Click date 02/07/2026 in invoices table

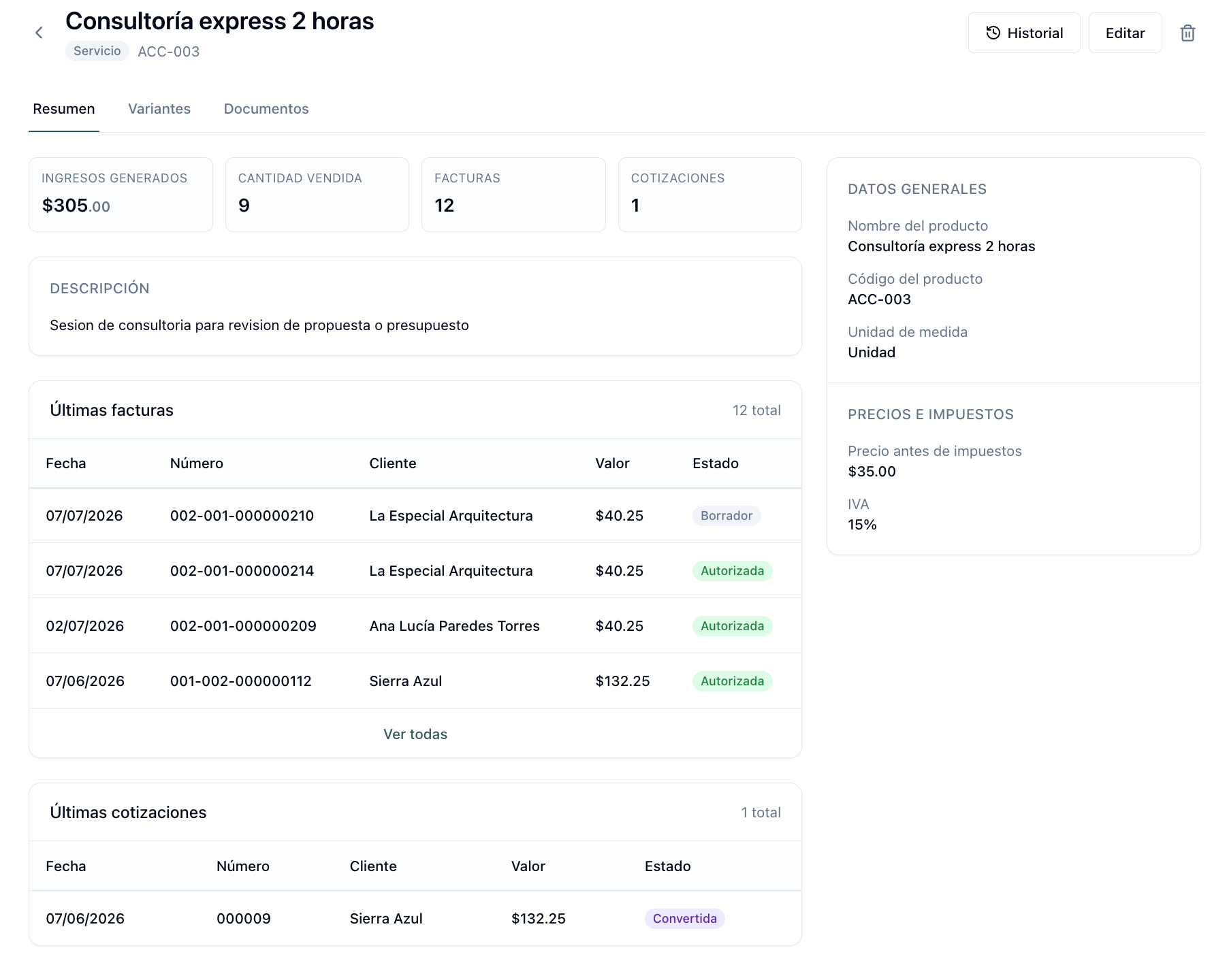[85, 626]
